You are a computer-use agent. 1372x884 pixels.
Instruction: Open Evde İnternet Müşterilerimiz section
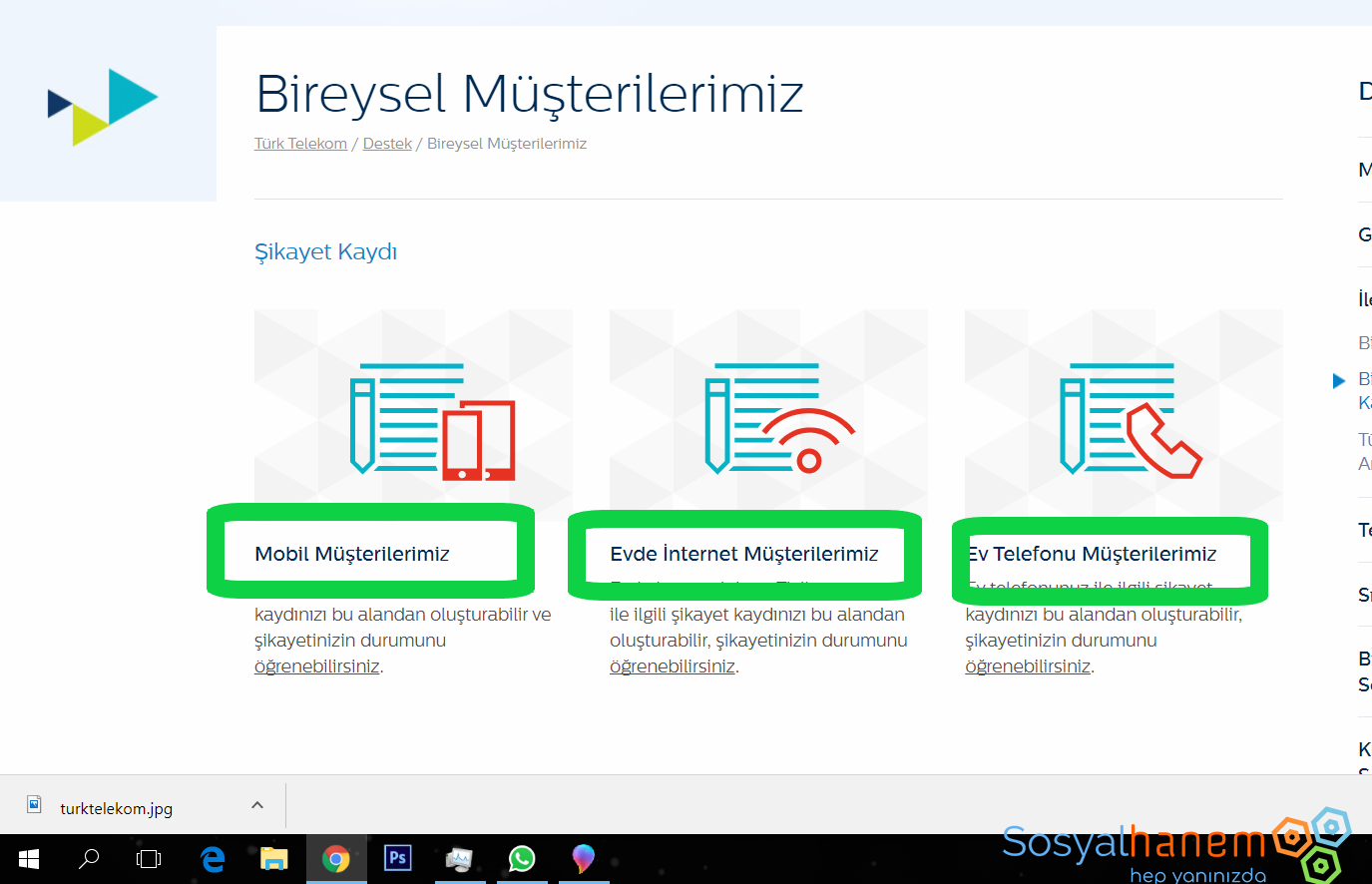(x=744, y=554)
